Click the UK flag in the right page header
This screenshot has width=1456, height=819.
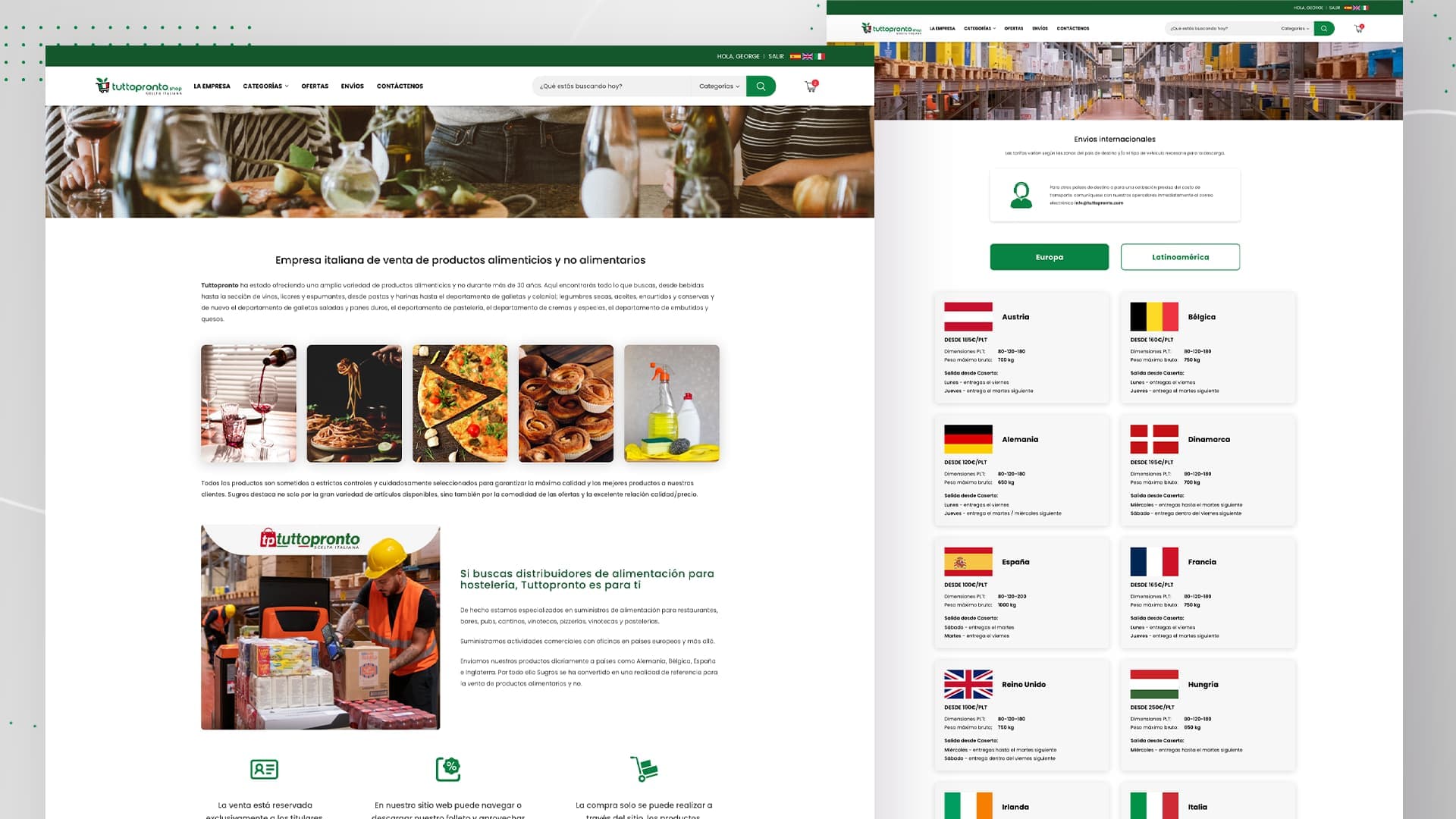(1356, 8)
